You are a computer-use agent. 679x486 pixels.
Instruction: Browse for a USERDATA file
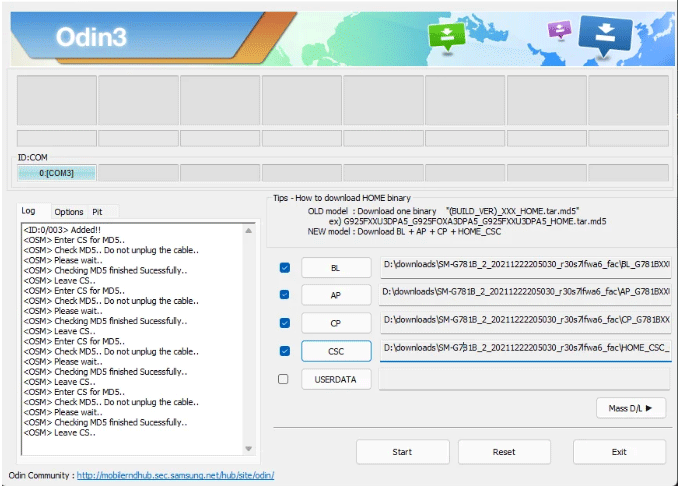pos(336,379)
